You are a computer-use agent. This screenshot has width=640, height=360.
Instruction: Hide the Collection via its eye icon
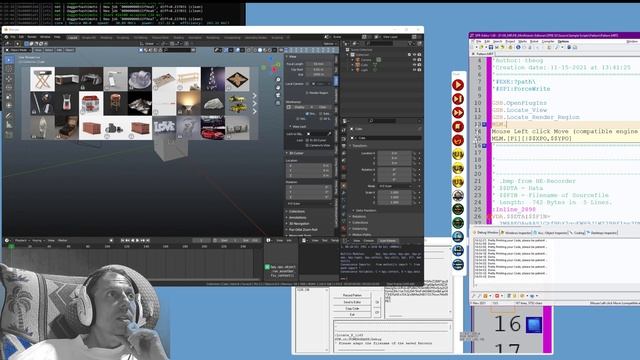pos(414,55)
